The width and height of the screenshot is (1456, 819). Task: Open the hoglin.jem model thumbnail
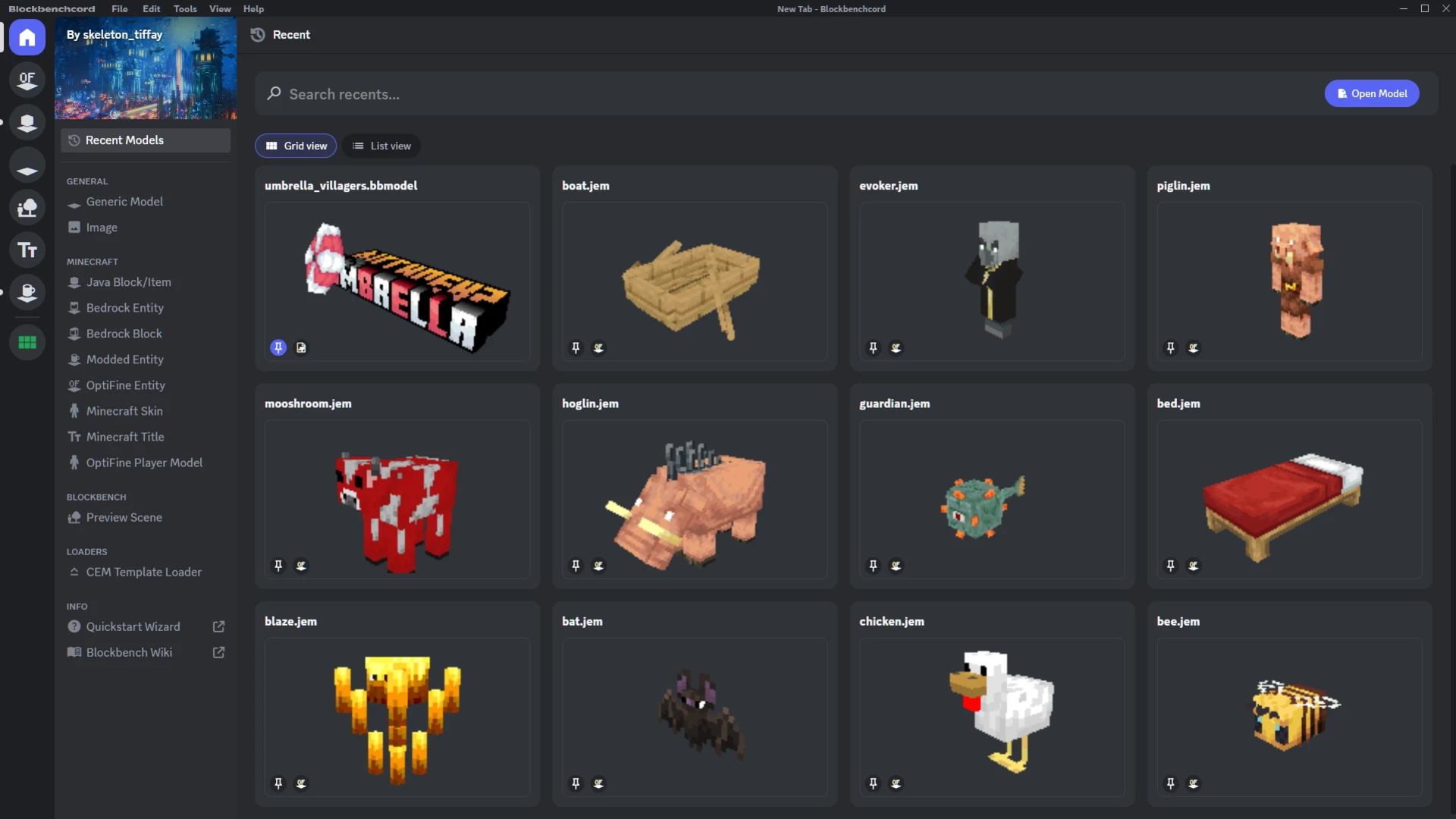[x=694, y=499]
